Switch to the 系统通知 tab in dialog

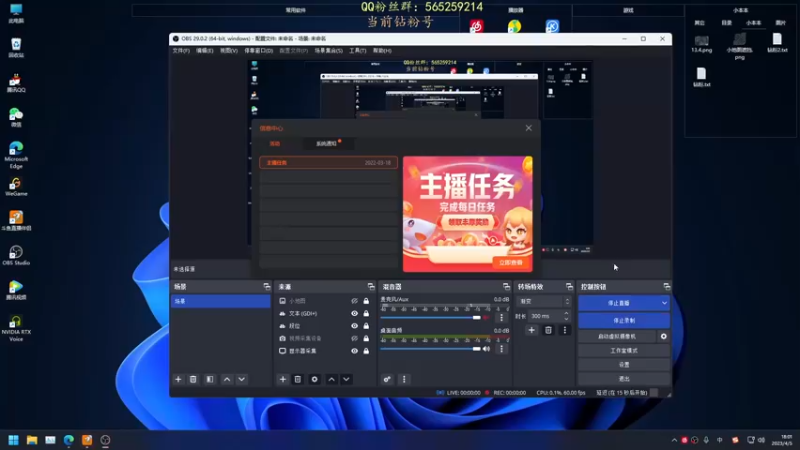326,144
